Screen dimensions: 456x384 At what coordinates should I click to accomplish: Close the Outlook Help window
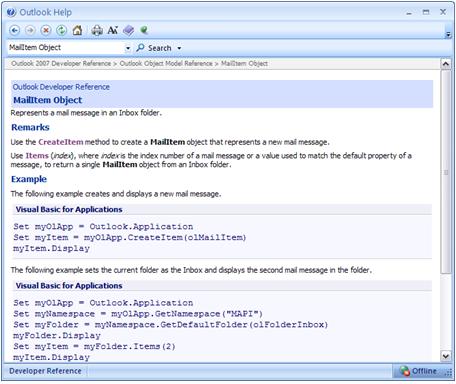click(x=443, y=12)
